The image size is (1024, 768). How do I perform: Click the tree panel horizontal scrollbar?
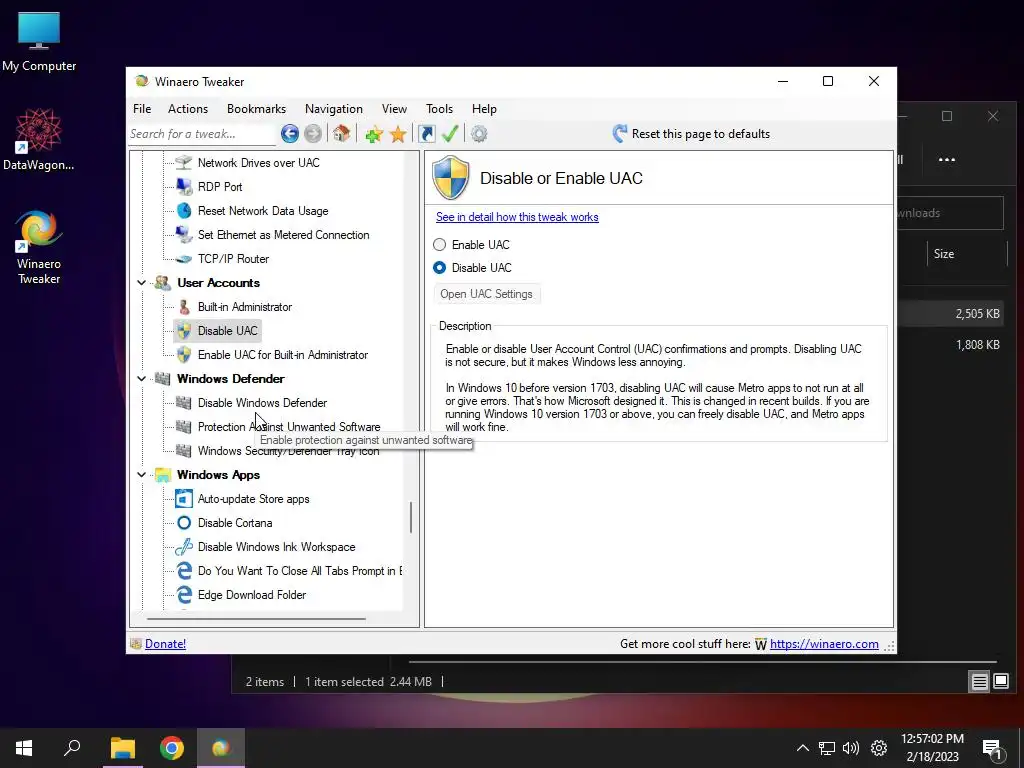click(256, 618)
